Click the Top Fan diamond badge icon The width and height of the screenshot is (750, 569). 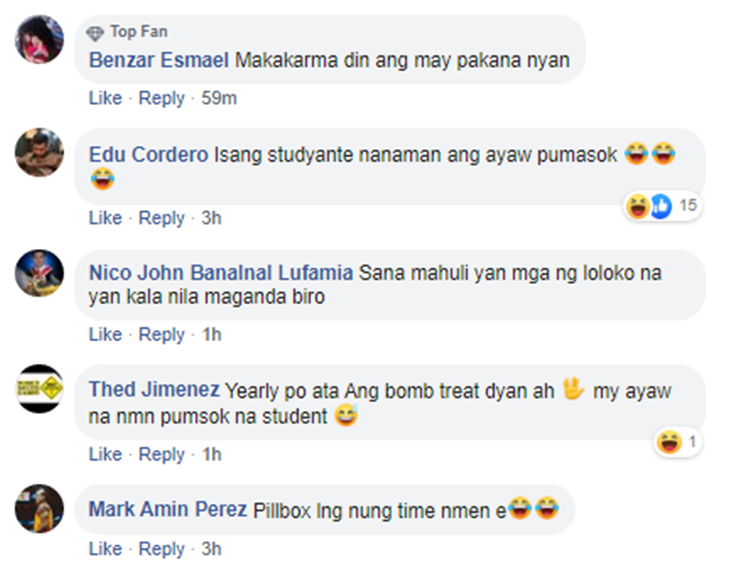96,32
